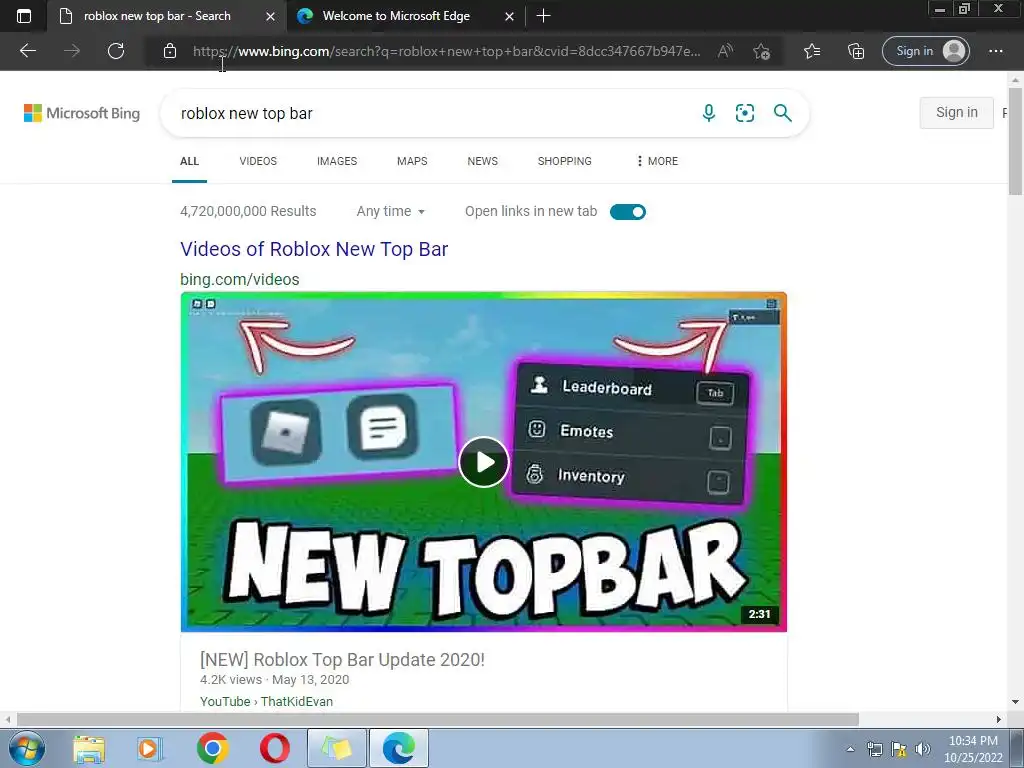Reload the page with the refresh icon
The width and height of the screenshot is (1024, 768).
tap(116, 51)
